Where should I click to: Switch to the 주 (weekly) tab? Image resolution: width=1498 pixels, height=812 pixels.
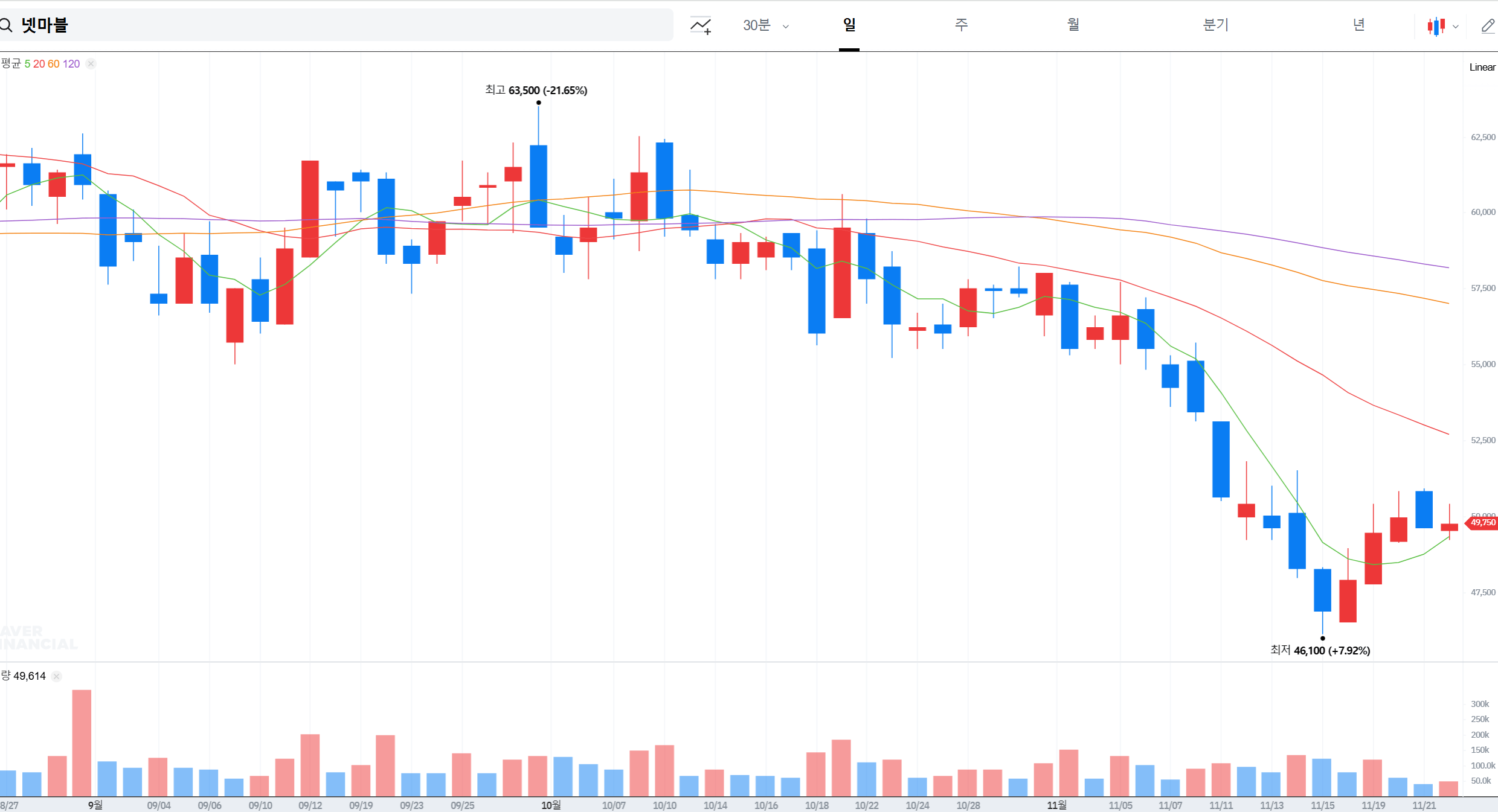pos(961,25)
